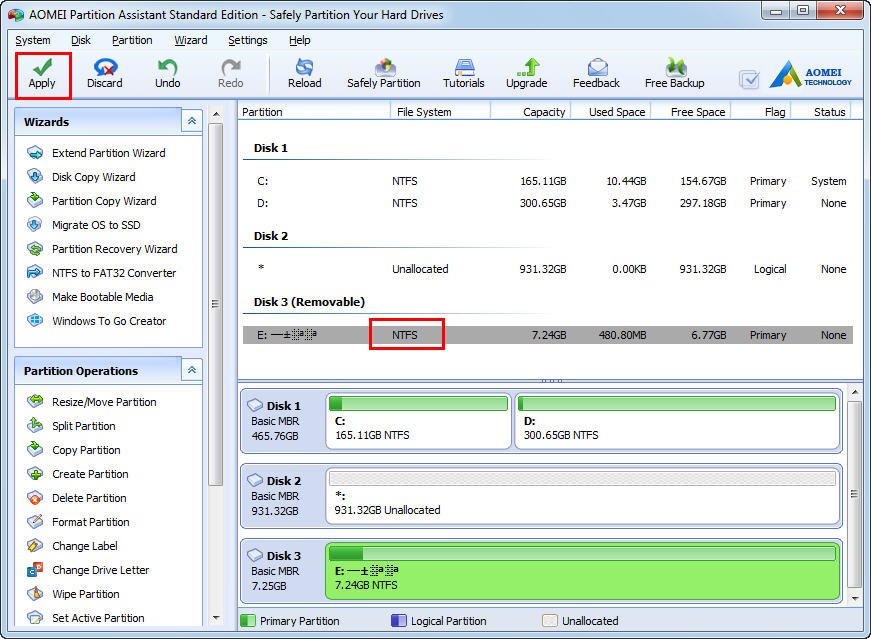
Task: Click the checkmark task icon near logo
Action: [749, 79]
